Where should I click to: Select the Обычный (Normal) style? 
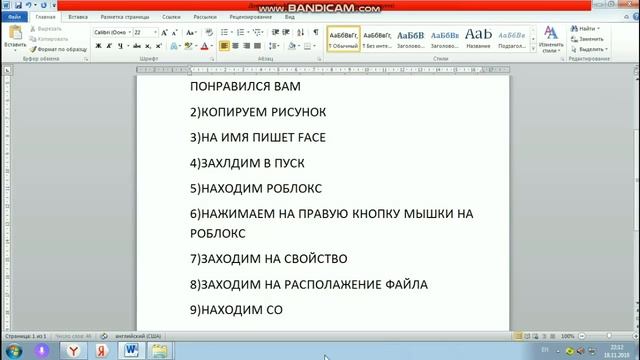click(343, 39)
